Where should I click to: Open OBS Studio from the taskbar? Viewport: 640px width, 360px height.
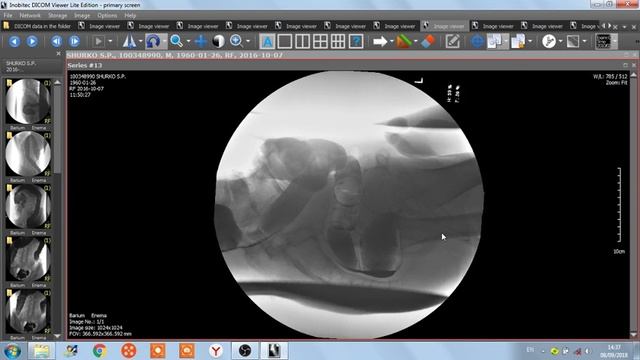(x=245, y=351)
